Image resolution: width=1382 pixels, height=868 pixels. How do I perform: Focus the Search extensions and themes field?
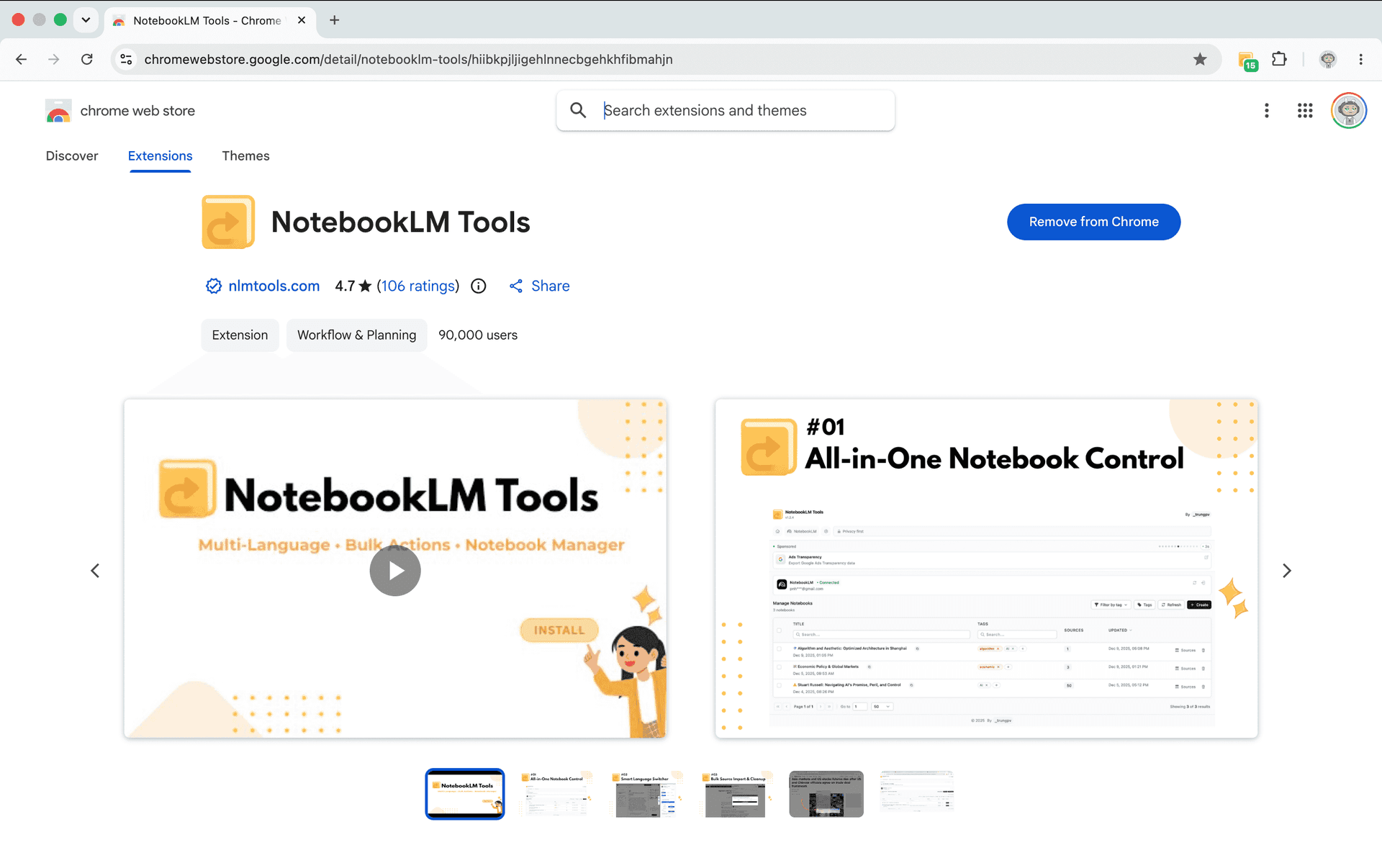click(726, 110)
